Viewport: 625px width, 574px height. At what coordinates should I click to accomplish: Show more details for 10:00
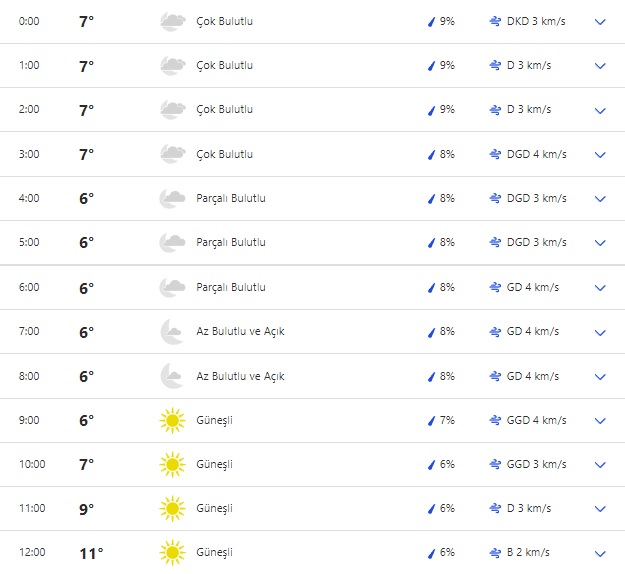(x=600, y=464)
